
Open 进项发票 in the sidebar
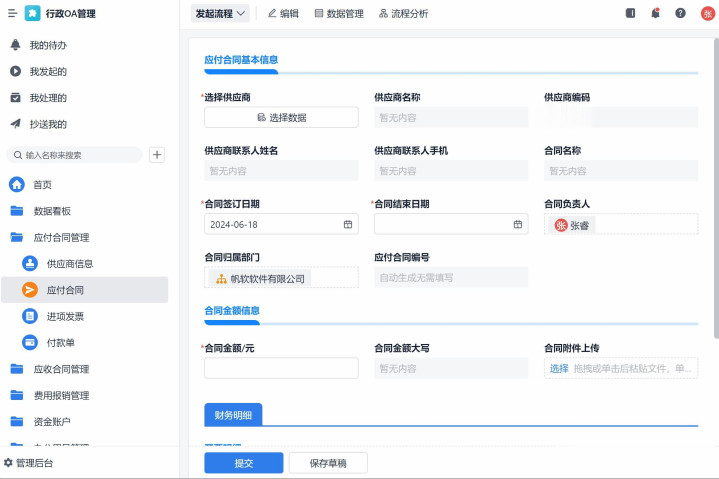pyautogui.click(x=65, y=316)
